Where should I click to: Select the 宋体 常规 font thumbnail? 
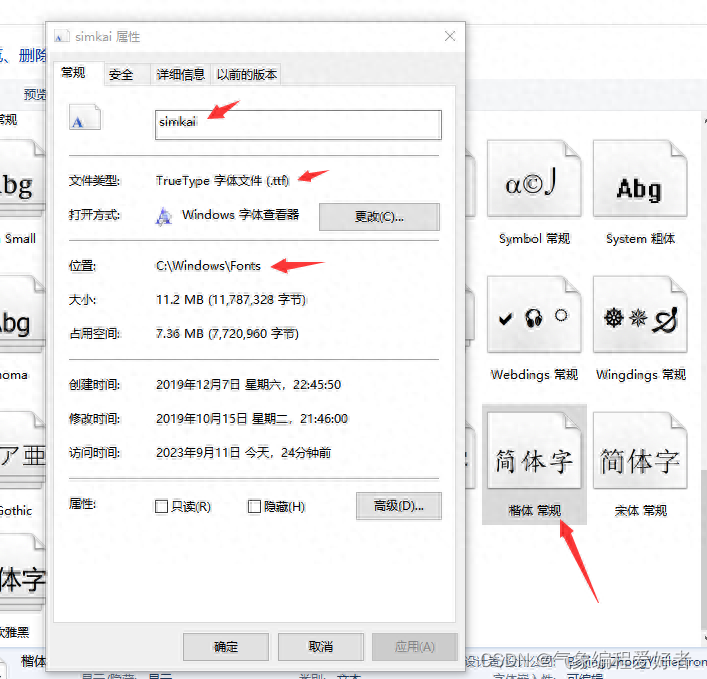pos(640,450)
